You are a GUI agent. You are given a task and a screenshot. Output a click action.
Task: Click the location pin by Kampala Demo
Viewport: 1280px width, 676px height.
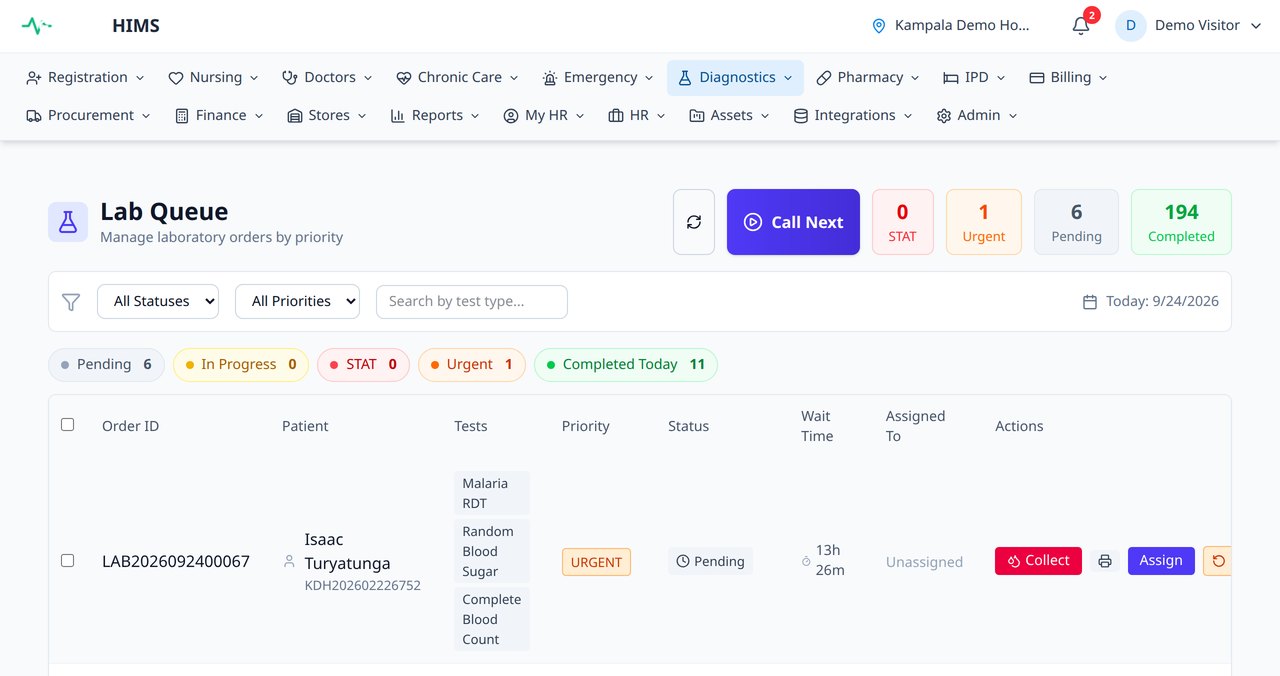click(x=879, y=26)
